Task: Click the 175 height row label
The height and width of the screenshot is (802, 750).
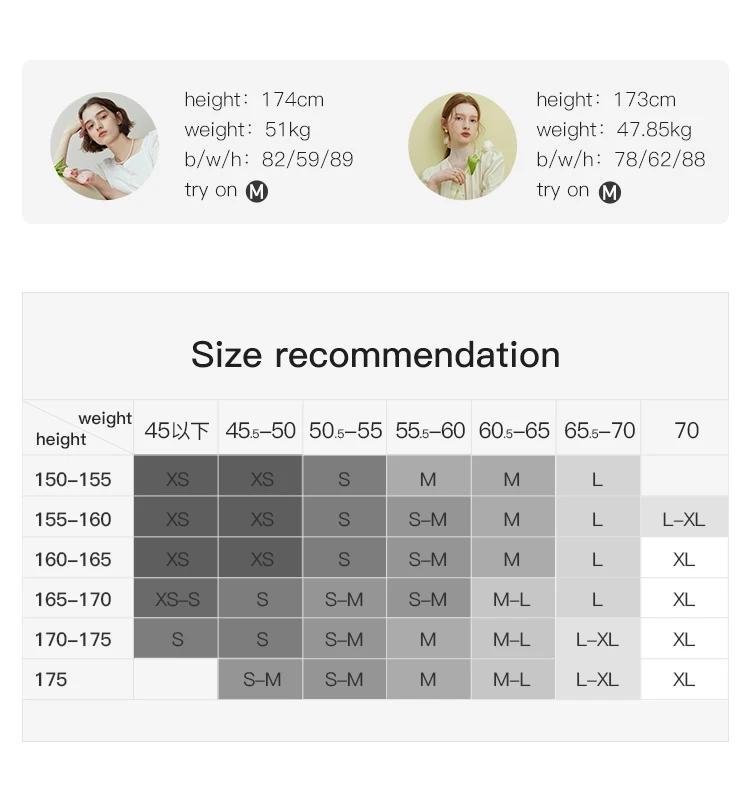Action: pyautogui.click(x=51, y=679)
